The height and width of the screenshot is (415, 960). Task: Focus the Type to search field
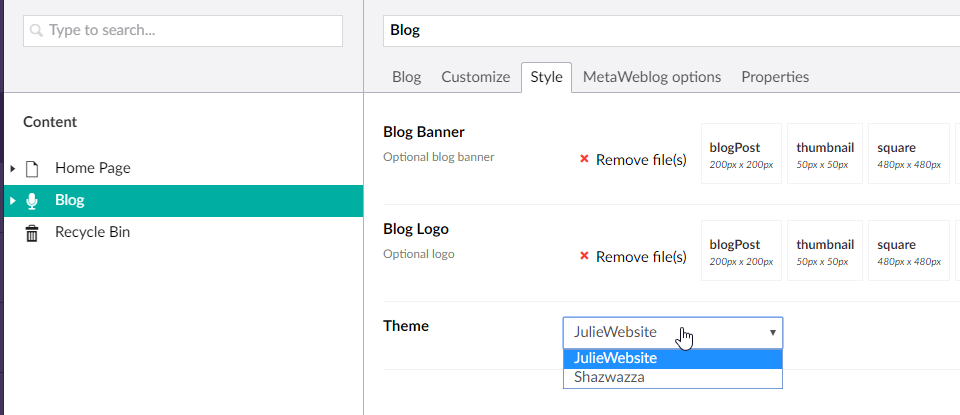coord(182,31)
